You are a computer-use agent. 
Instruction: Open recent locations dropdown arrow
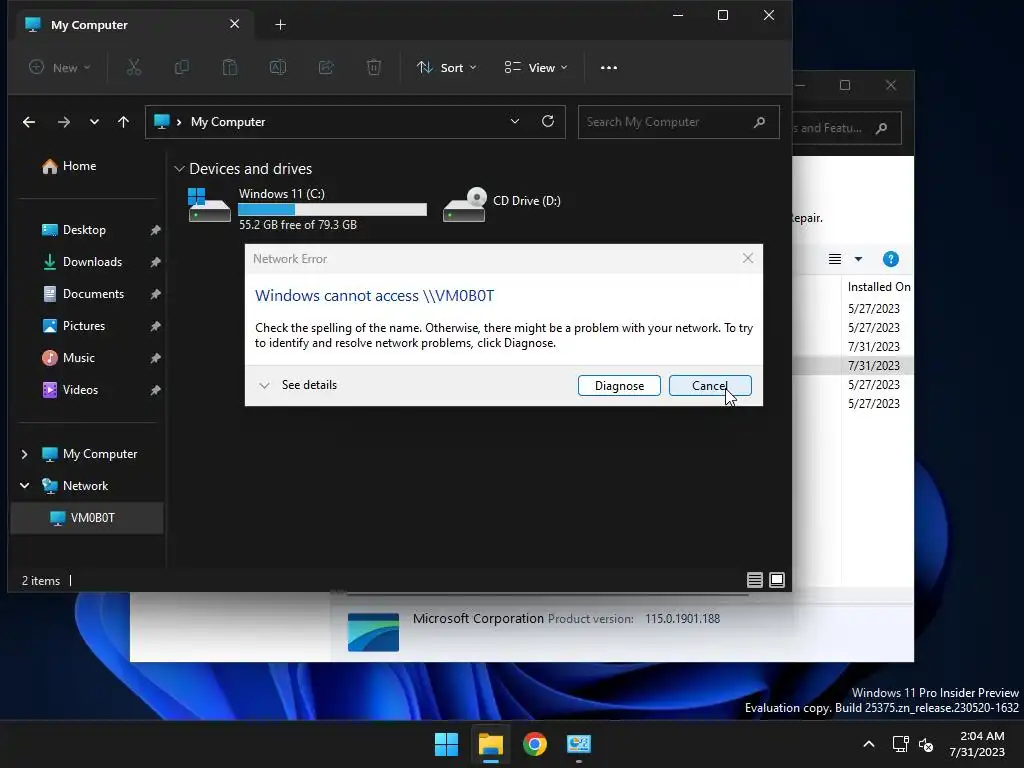tap(94, 122)
